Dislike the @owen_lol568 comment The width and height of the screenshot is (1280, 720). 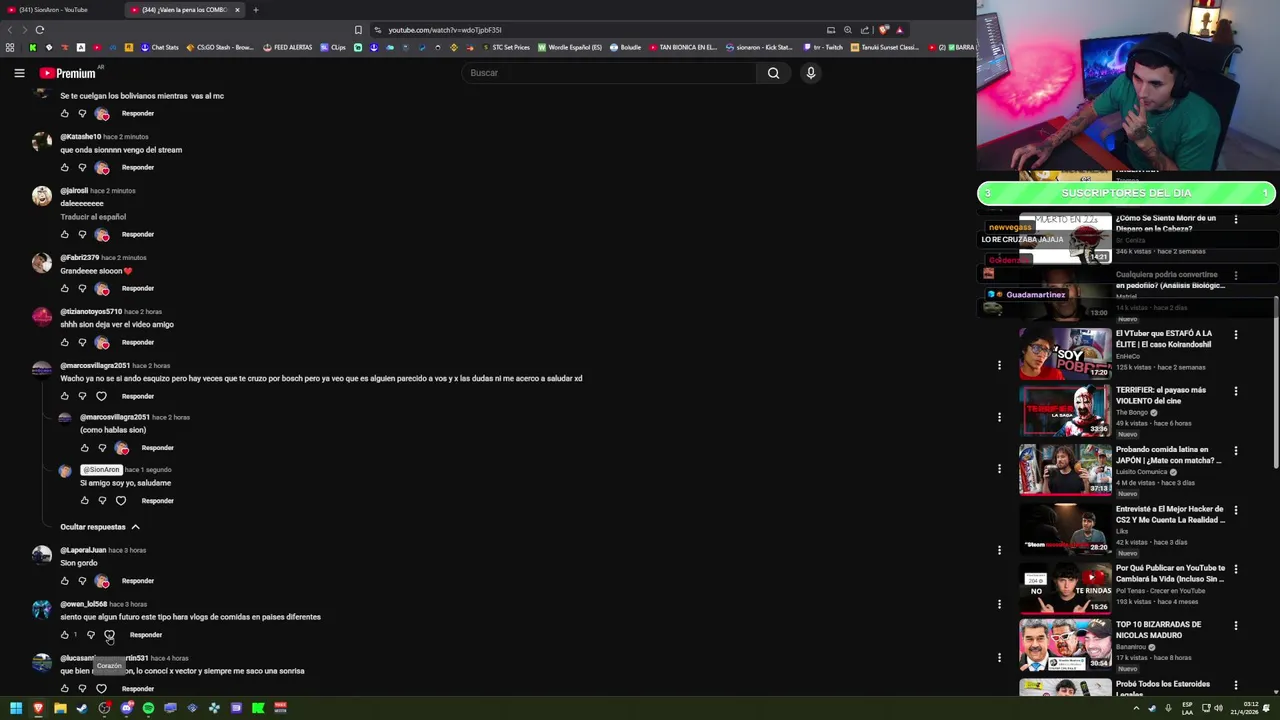point(91,635)
